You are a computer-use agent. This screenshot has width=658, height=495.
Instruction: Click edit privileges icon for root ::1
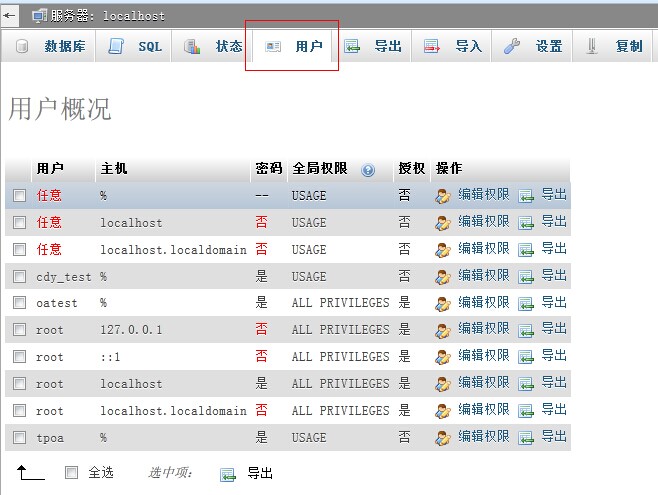[x=442, y=357]
